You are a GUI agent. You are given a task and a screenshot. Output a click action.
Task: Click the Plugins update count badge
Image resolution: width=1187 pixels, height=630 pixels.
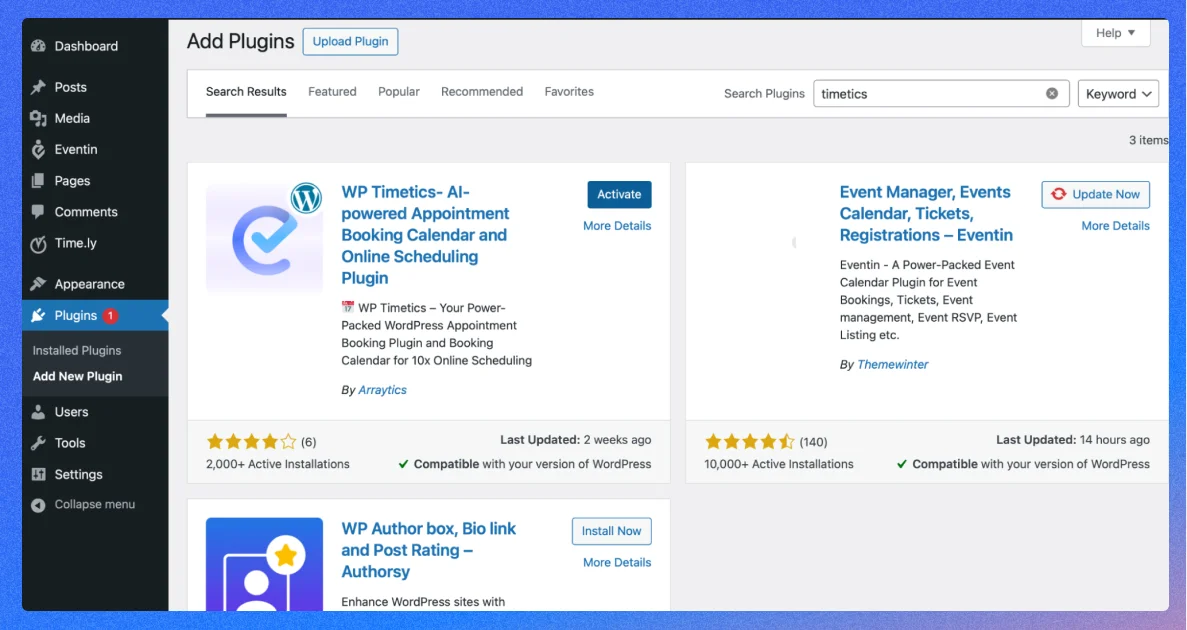click(111, 316)
